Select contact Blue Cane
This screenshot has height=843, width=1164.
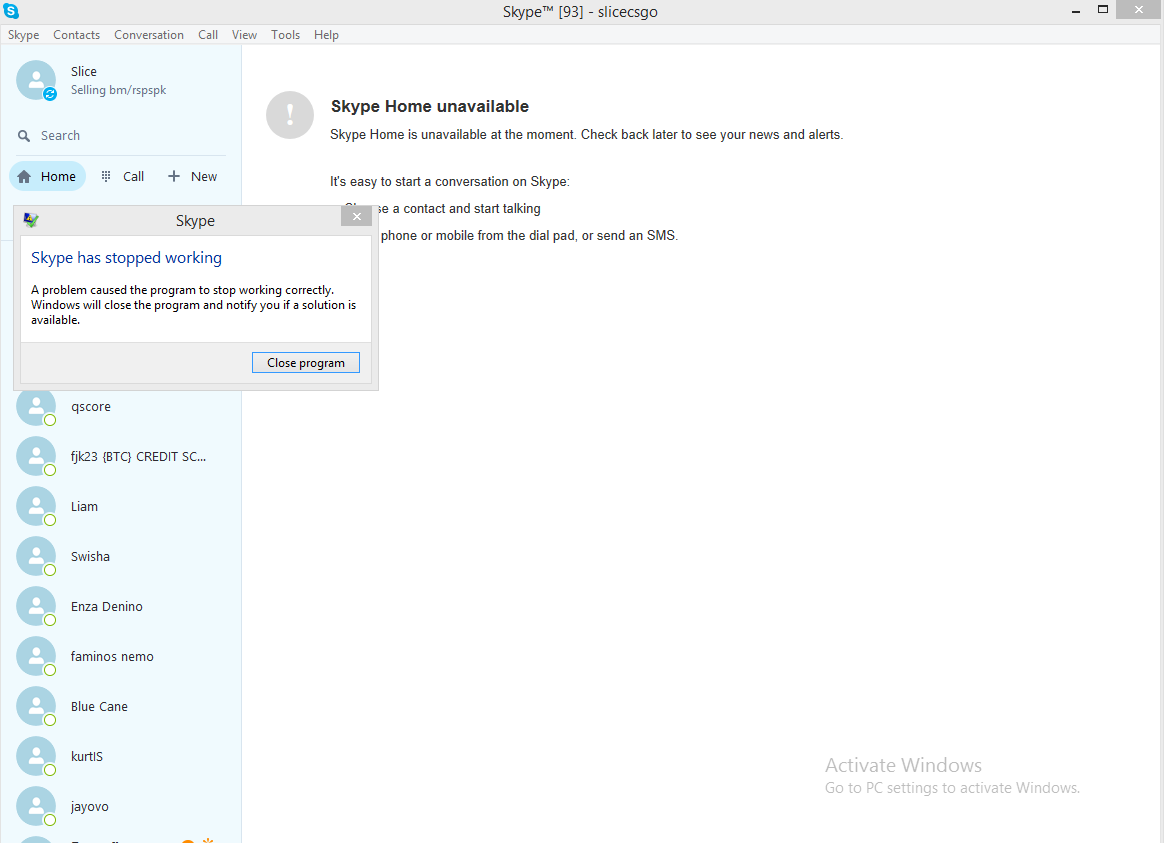coord(121,706)
